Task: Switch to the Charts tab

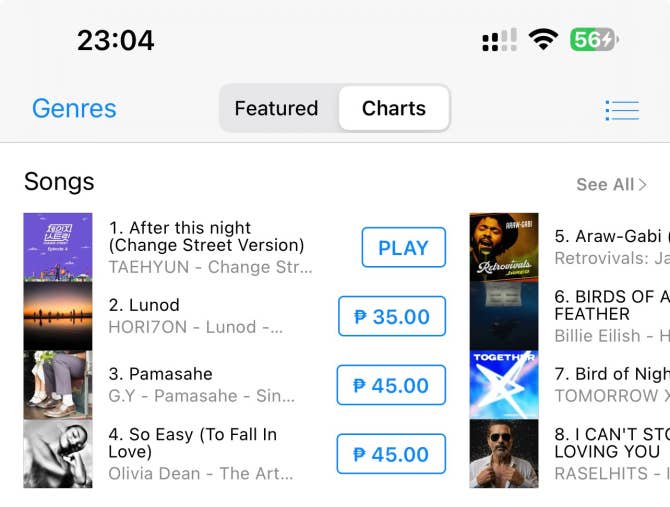Action: pyautogui.click(x=394, y=108)
